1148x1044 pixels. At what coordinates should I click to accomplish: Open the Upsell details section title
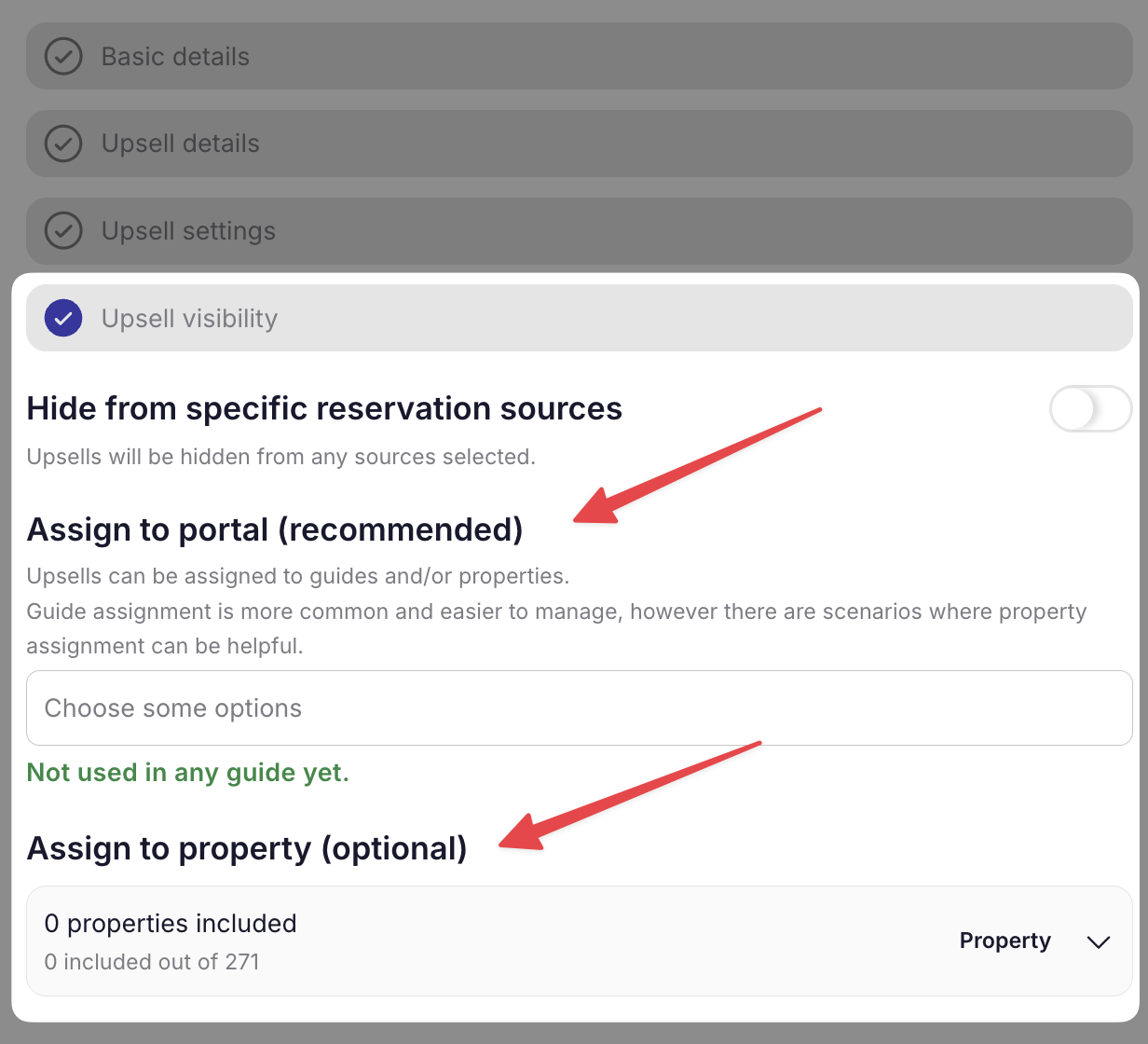coord(181,144)
